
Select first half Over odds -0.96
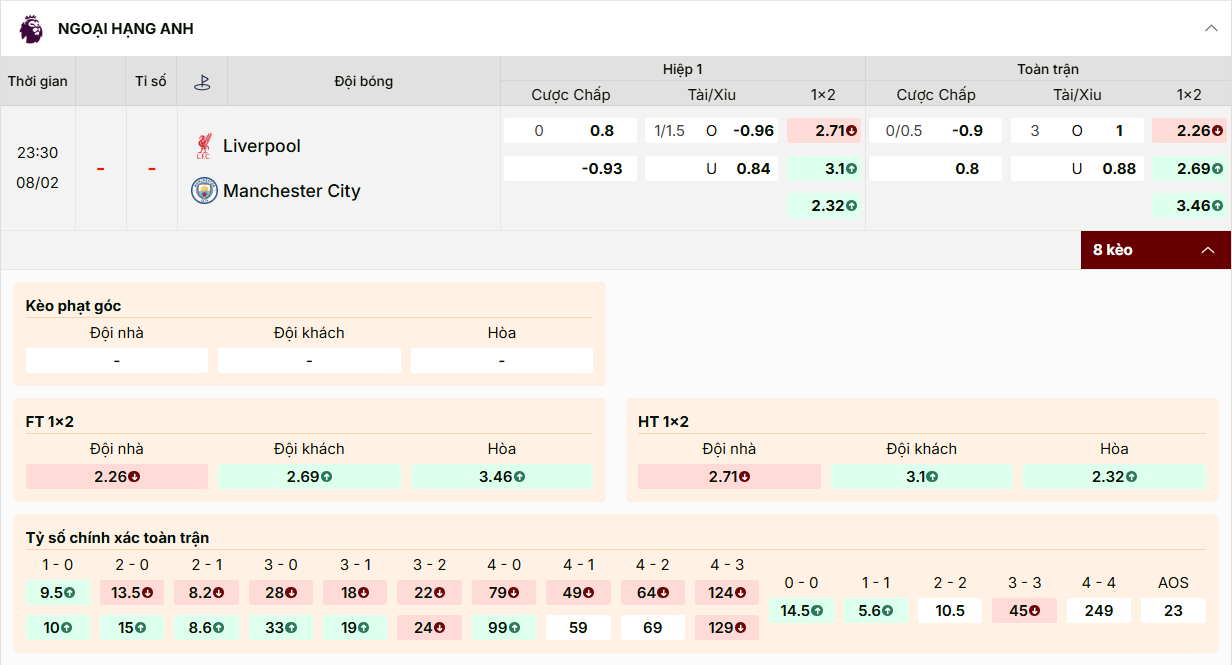[711, 131]
